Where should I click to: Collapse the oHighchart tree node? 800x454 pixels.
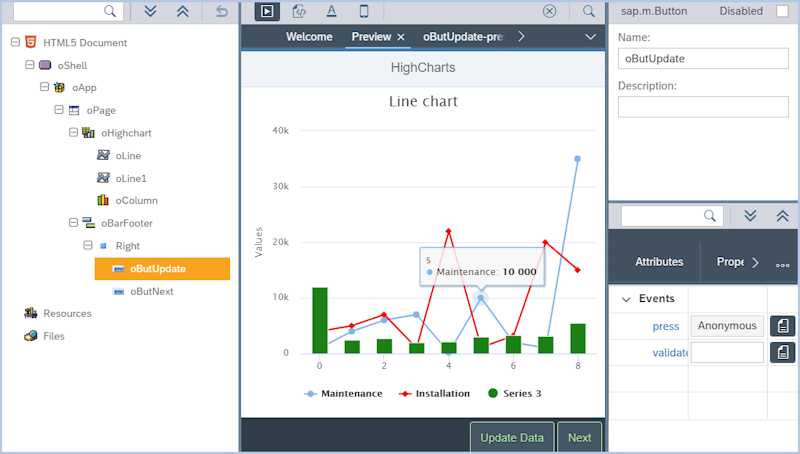pos(73,132)
